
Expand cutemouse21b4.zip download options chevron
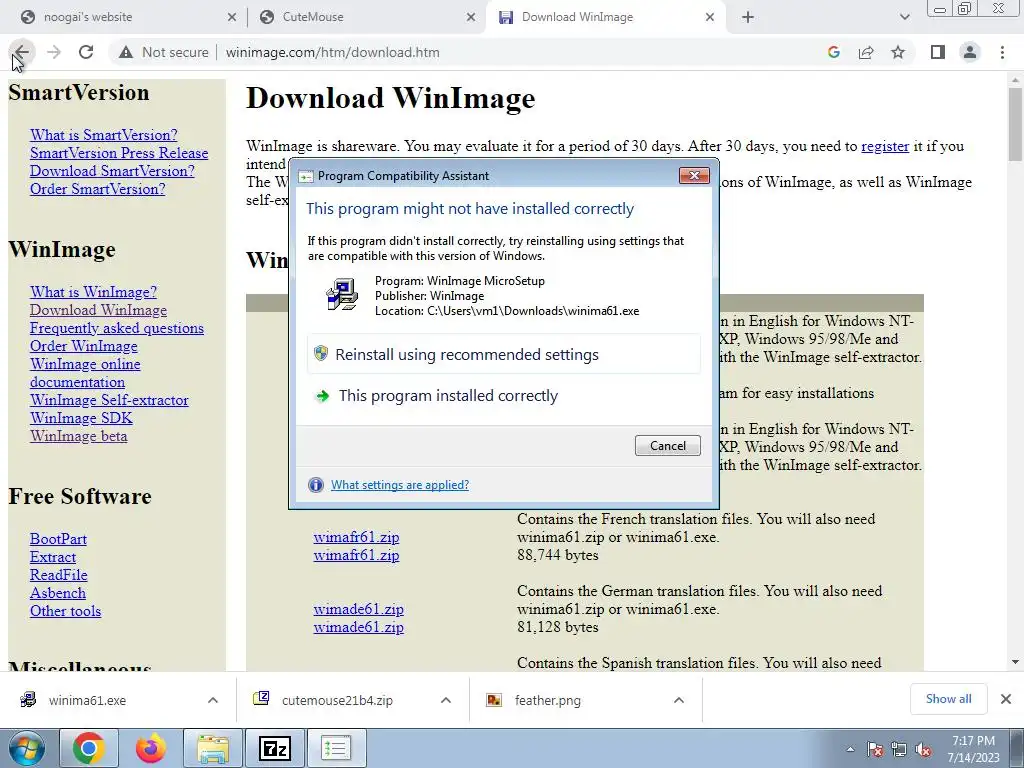pos(445,700)
